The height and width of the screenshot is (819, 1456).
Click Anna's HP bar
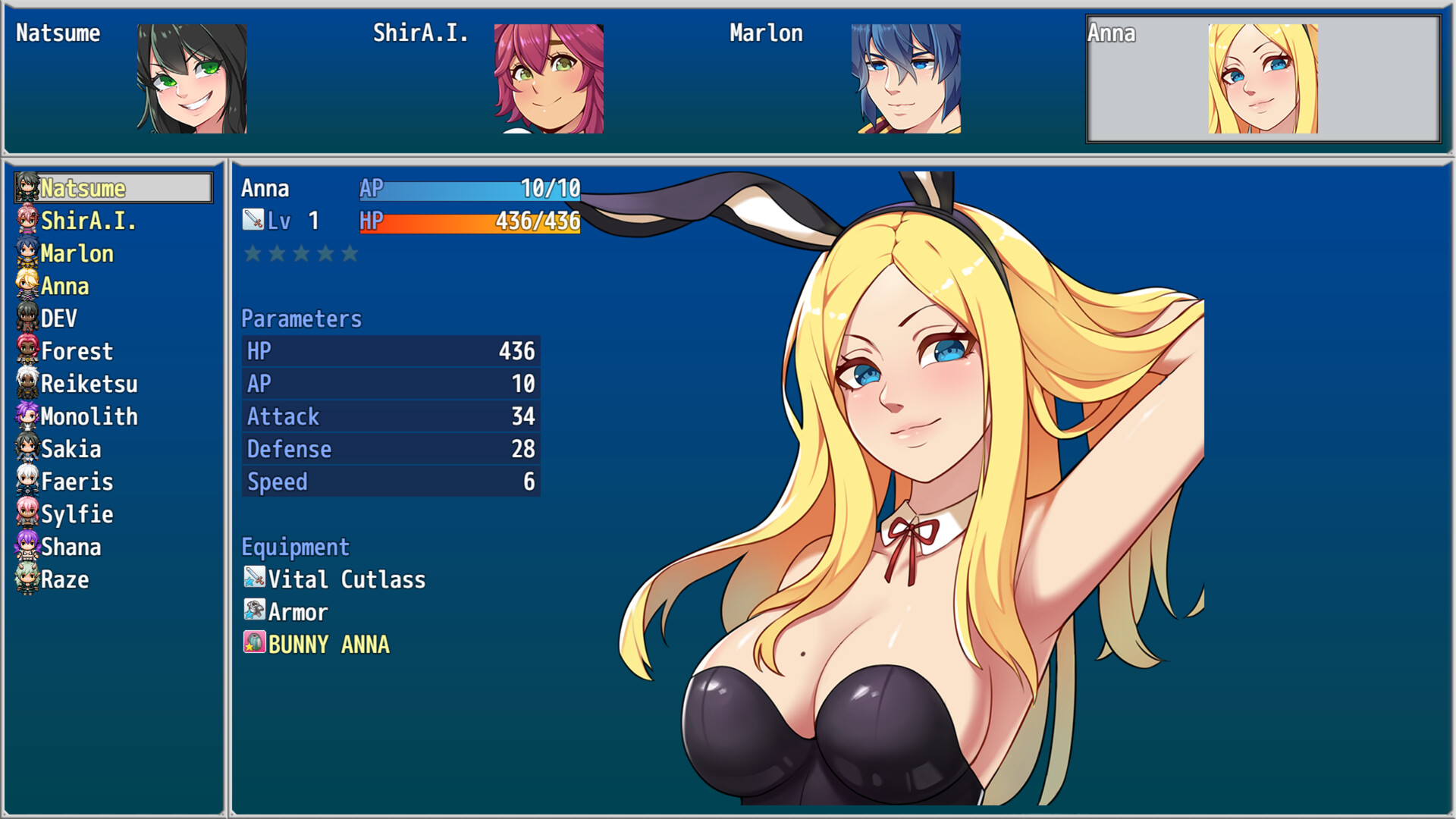tap(469, 221)
